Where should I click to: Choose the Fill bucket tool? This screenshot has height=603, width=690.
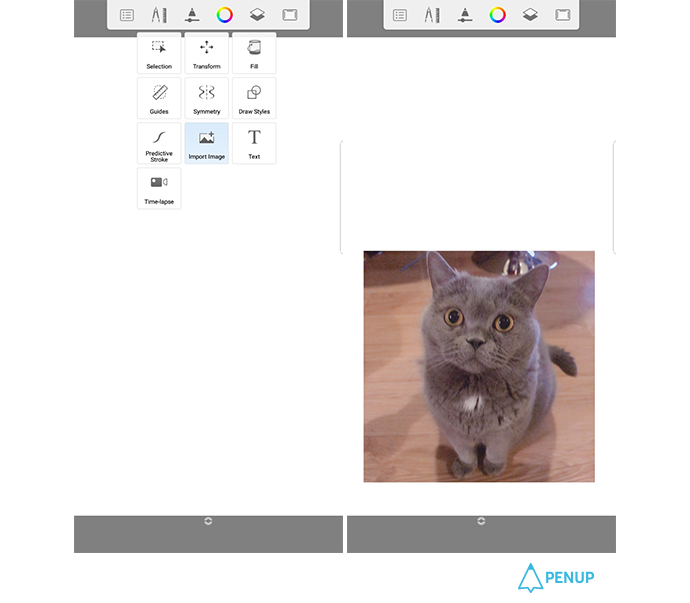pos(254,53)
